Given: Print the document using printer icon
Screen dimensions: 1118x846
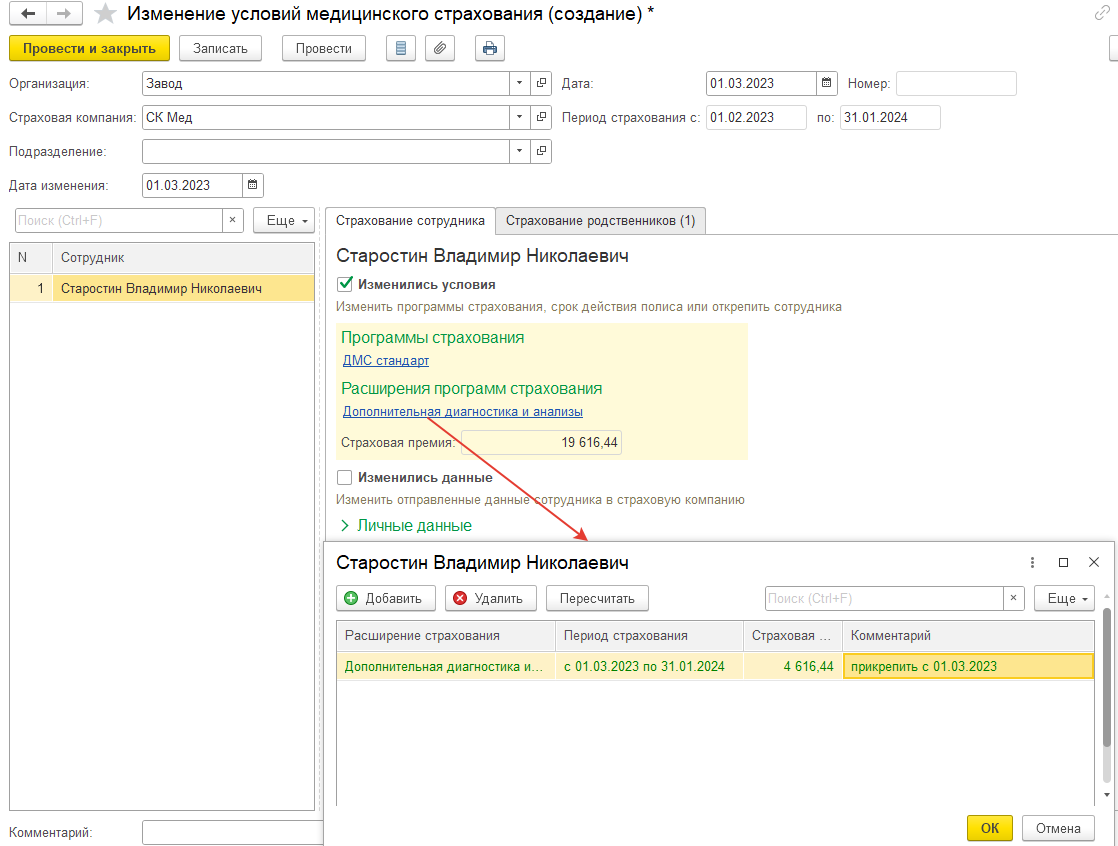Looking at the screenshot, I should point(490,48).
